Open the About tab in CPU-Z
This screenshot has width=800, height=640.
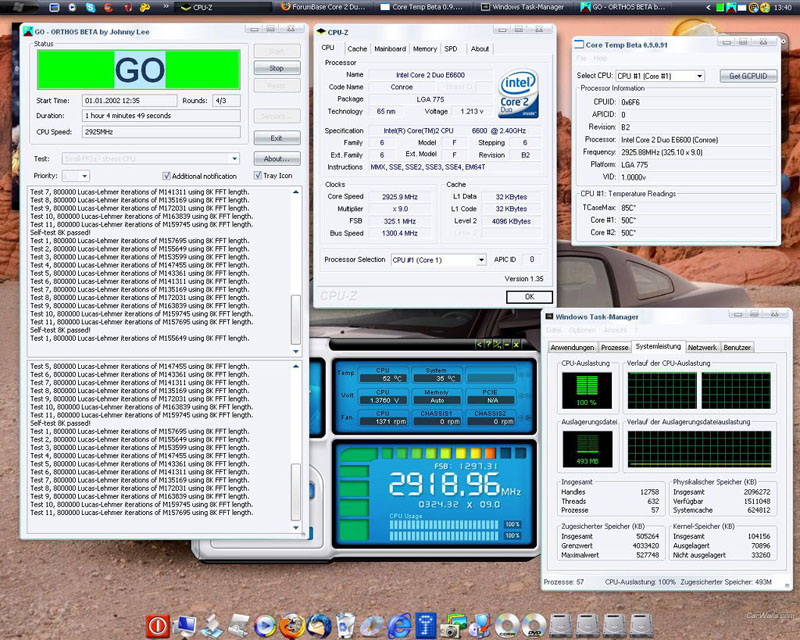pos(480,49)
